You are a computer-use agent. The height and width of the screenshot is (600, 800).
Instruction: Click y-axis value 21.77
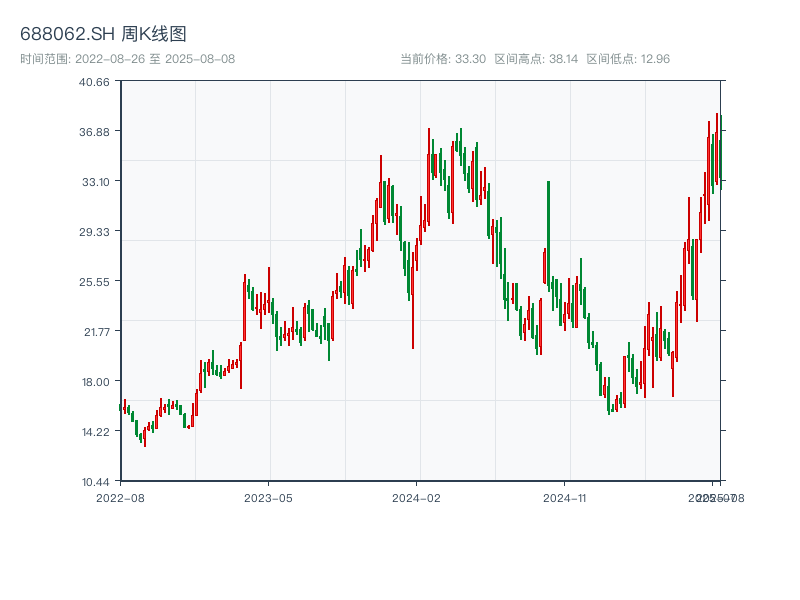[97, 332]
